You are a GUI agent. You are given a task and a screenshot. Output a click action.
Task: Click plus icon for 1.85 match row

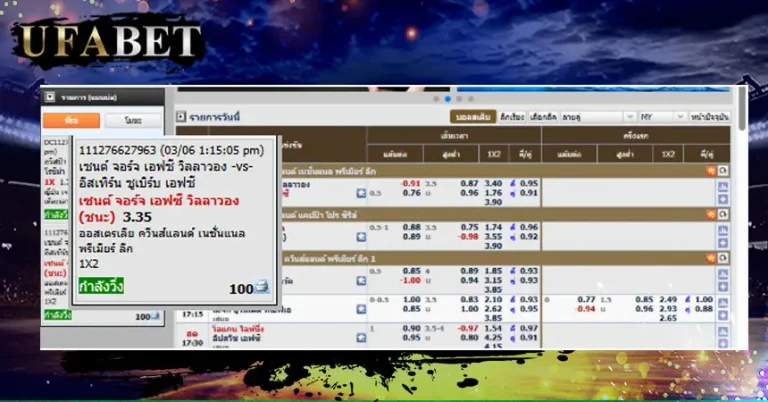(723, 286)
